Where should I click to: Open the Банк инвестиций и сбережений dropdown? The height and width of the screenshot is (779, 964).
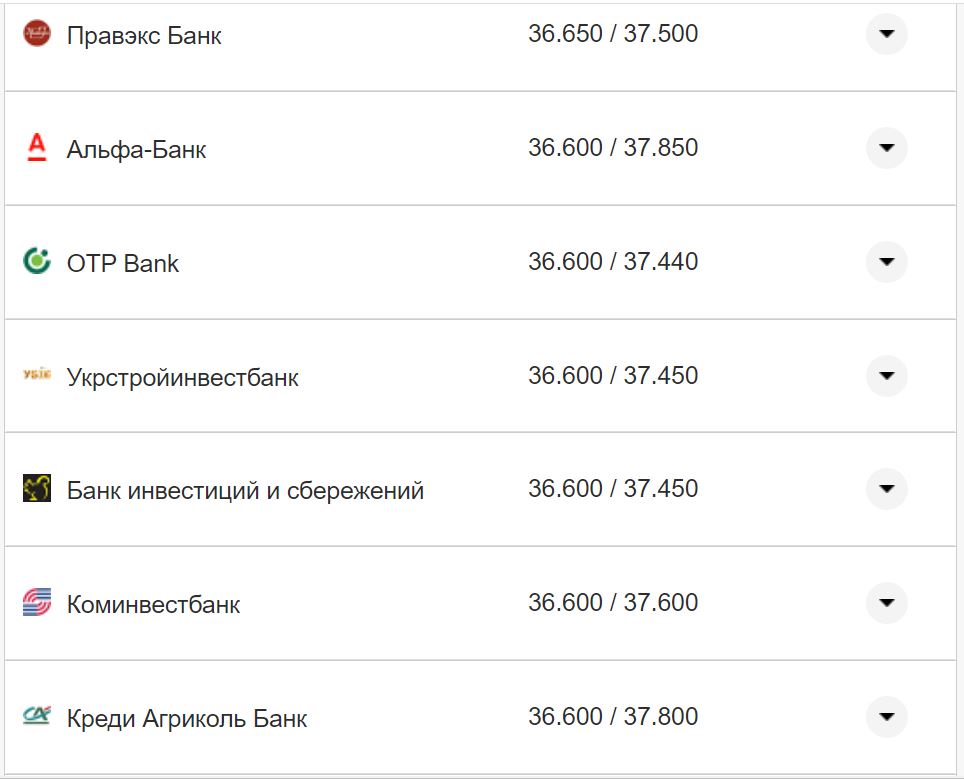coord(886,489)
